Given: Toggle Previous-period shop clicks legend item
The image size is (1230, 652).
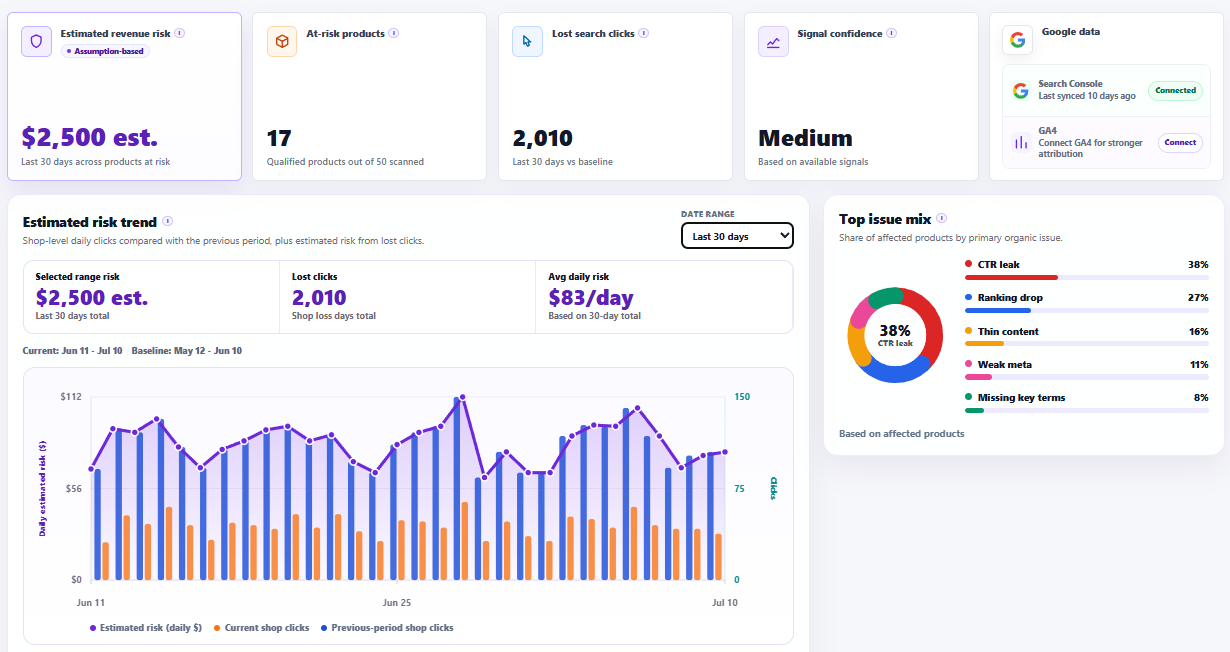Looking at the screenshot, I should pos(387,628).
